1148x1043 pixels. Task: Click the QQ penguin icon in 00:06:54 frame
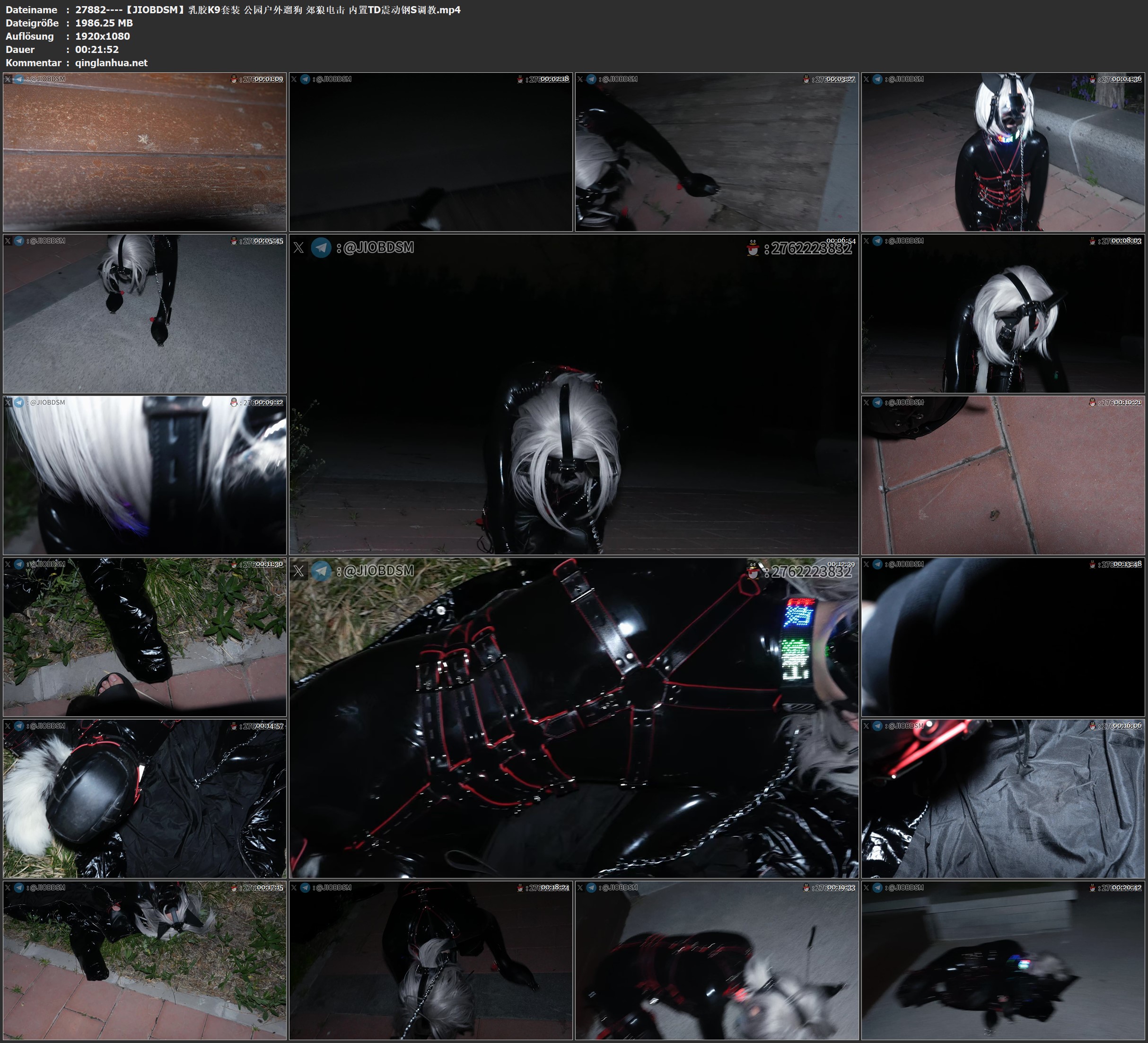(753, 248)
